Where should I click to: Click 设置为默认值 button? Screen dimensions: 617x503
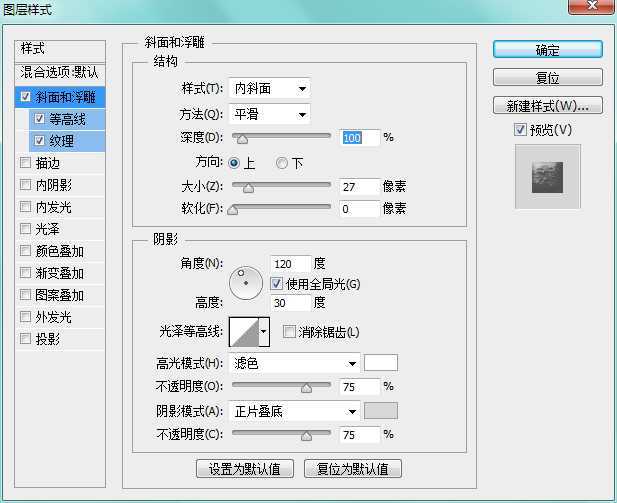click(x=244, y=468)
